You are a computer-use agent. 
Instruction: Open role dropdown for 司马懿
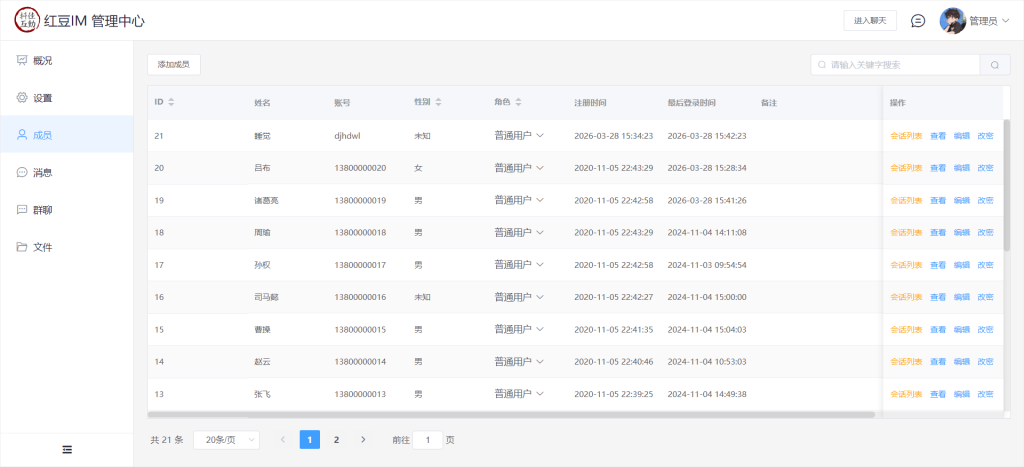pyautogui.click(x=519, y=297)
